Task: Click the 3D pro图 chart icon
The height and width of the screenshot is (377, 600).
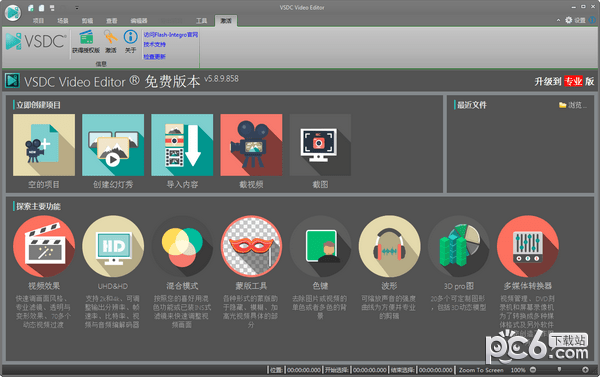Action: point(458,246)
